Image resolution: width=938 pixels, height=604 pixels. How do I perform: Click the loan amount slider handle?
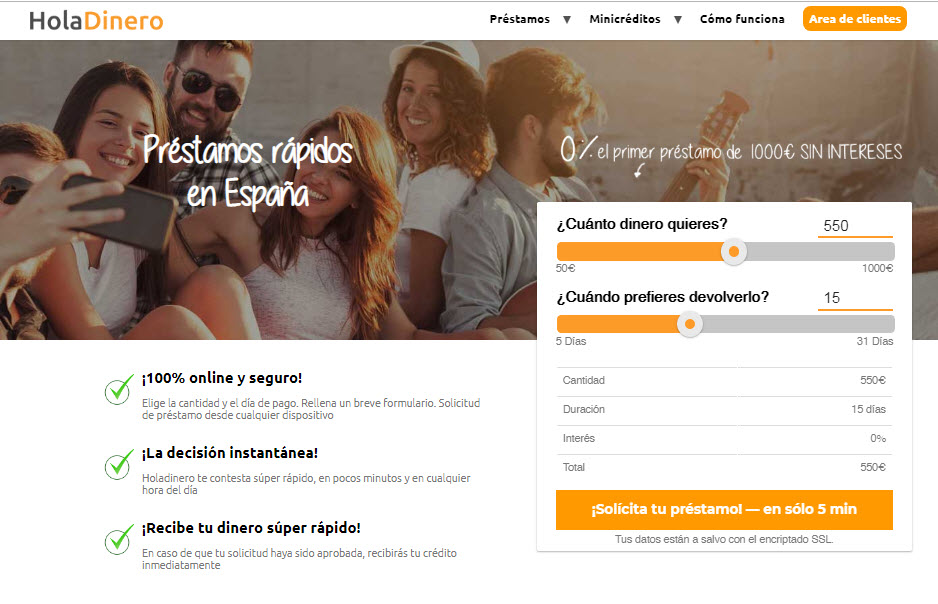[x=735, y=252]
